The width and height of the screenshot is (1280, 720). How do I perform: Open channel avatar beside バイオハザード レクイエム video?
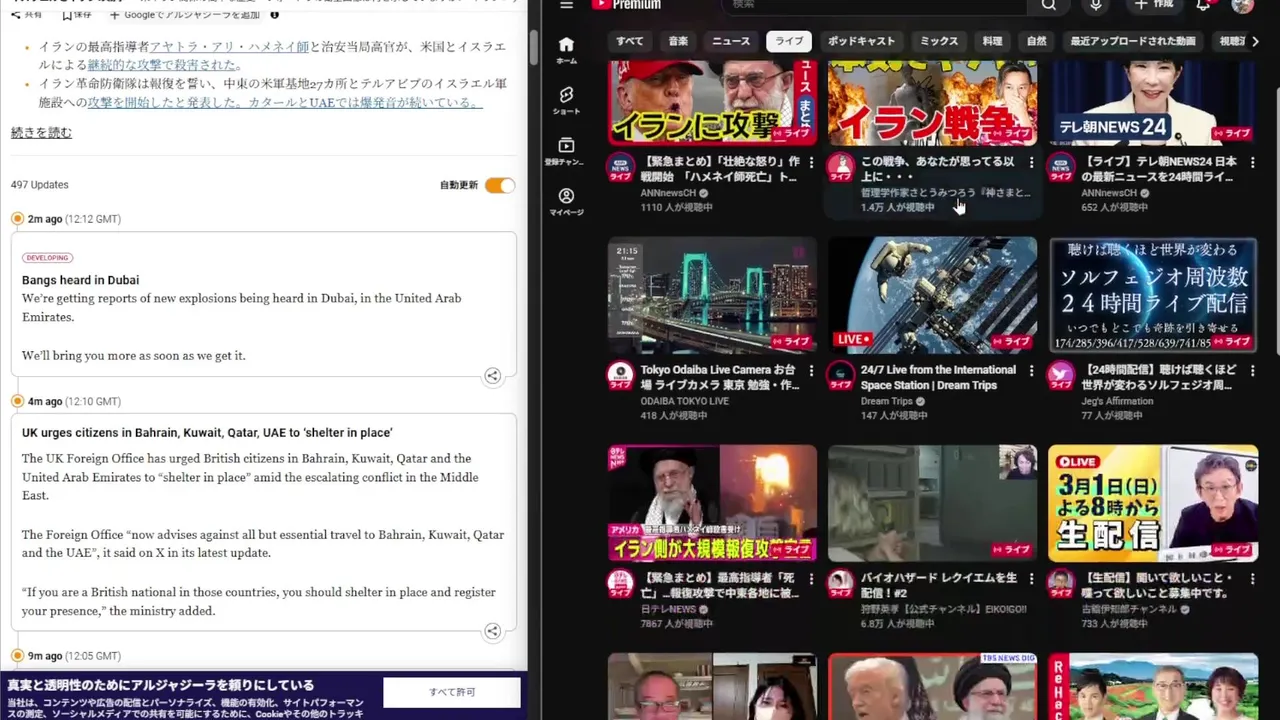(841, 584)
